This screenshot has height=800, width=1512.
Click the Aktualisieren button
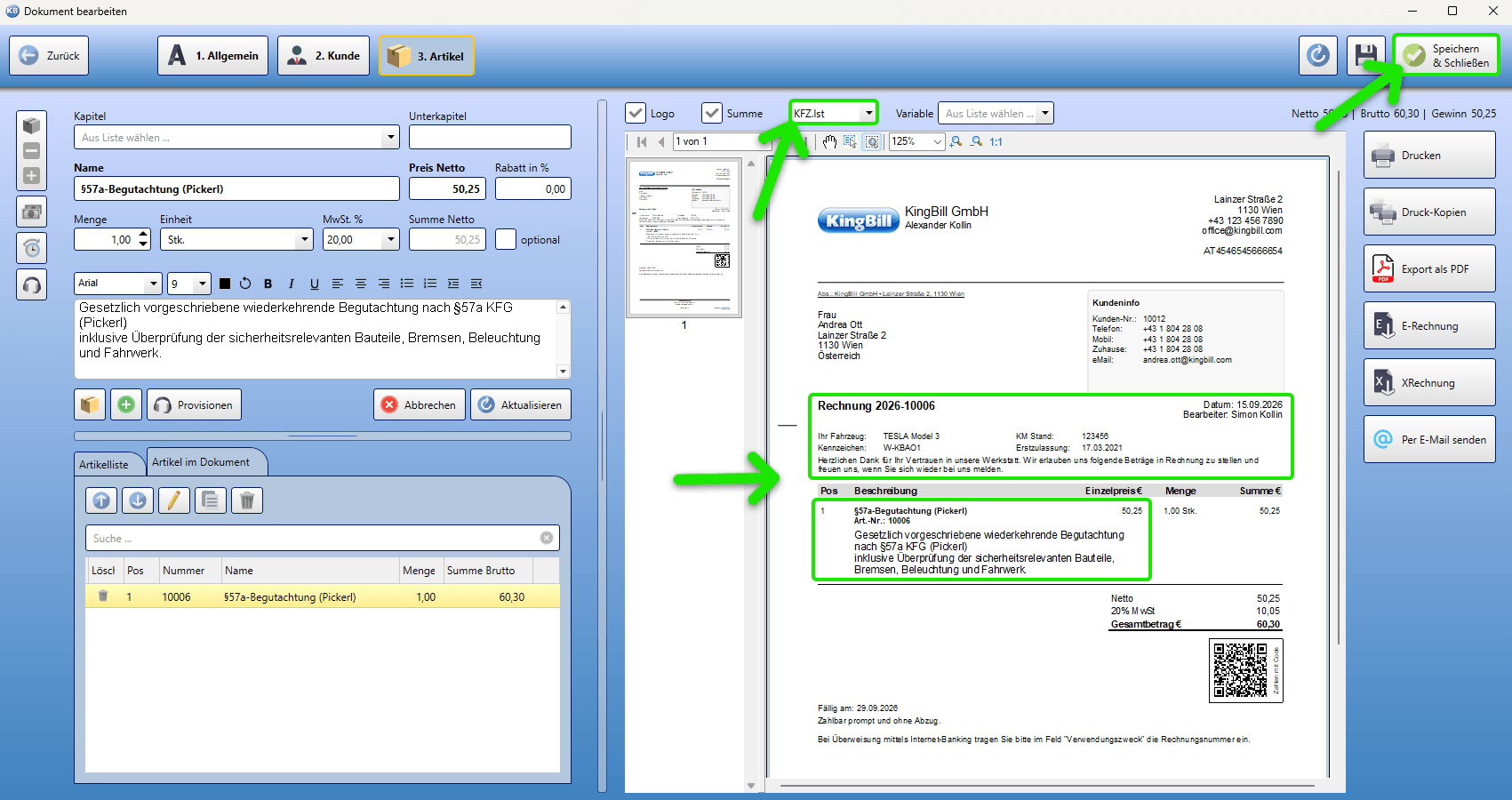click(x=521, y=404)
